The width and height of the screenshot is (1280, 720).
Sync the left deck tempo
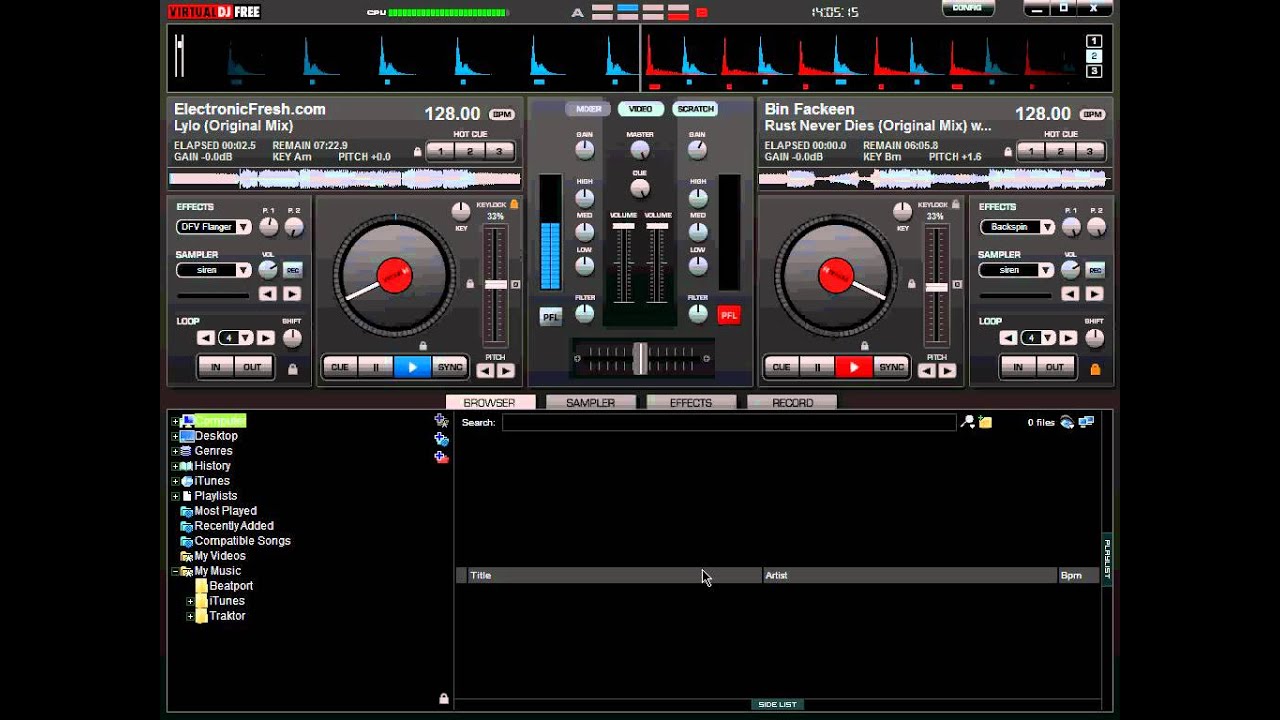450,367
